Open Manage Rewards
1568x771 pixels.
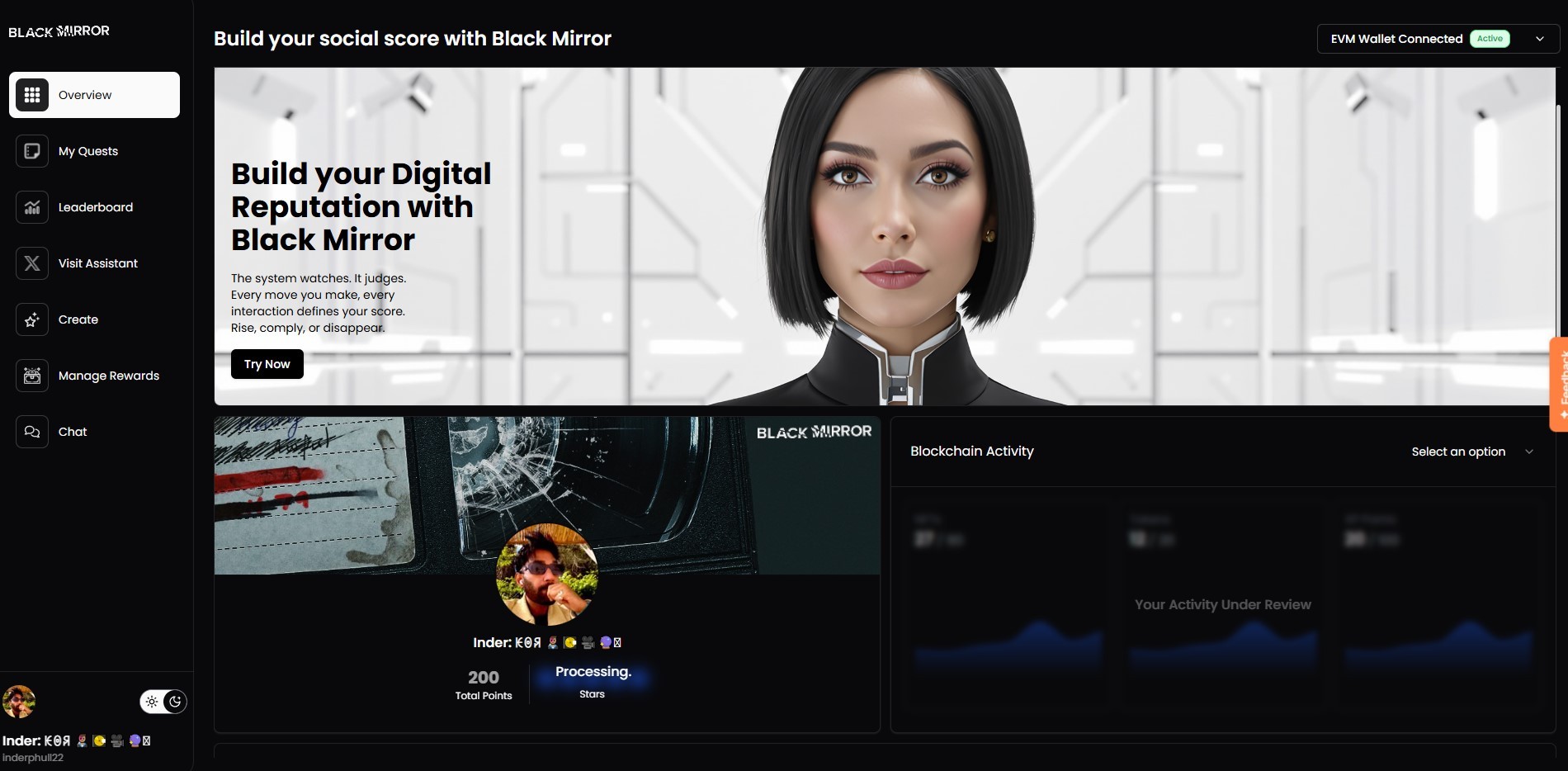[x=94, y=376]
